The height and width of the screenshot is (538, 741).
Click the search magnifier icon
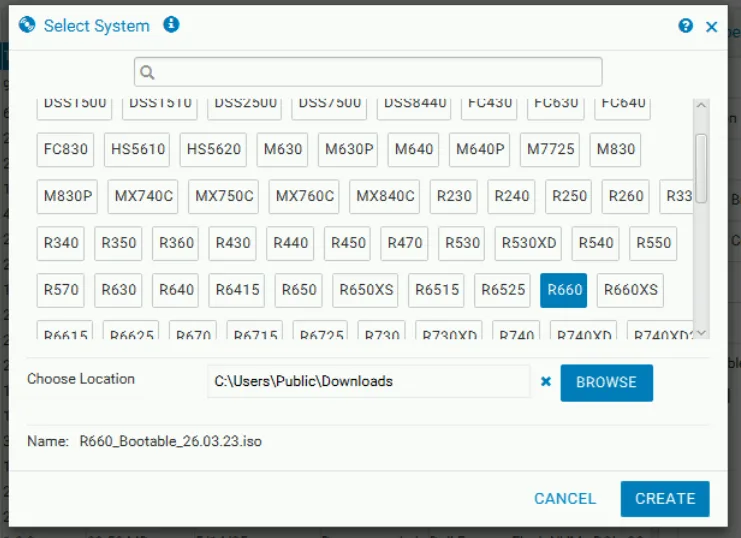147,72
